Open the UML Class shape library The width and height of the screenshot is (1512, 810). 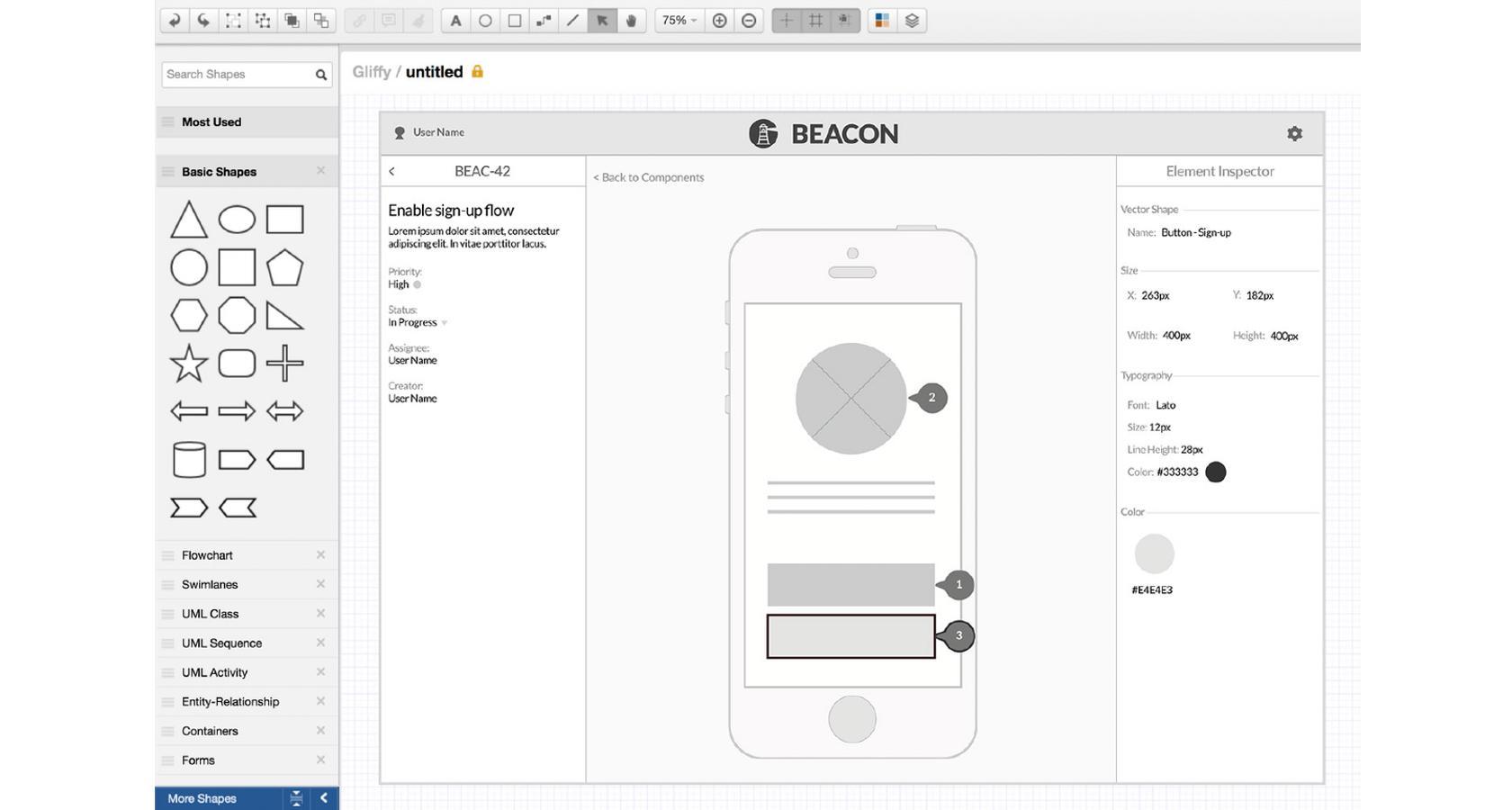coord(210,614)
